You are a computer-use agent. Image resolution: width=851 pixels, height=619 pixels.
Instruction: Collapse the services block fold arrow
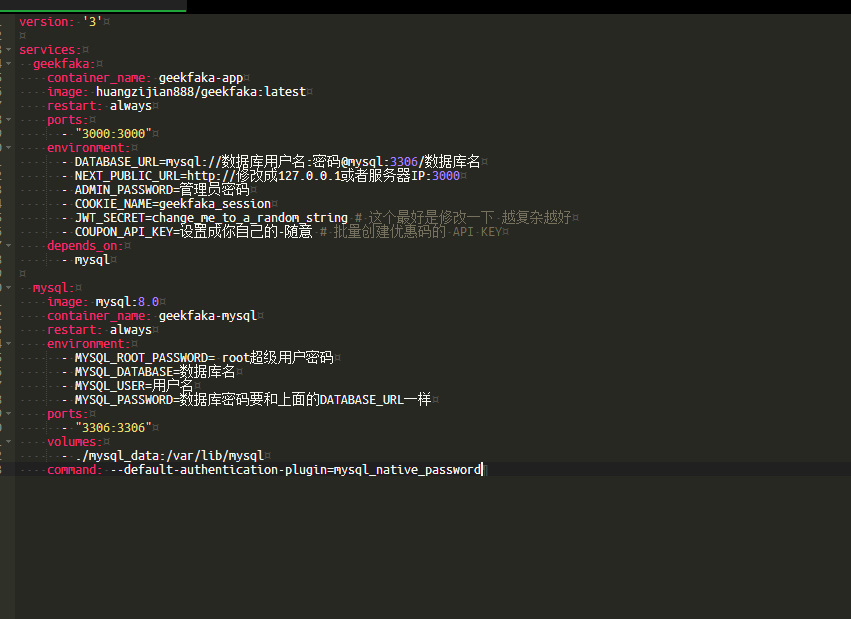pos(7,50)
